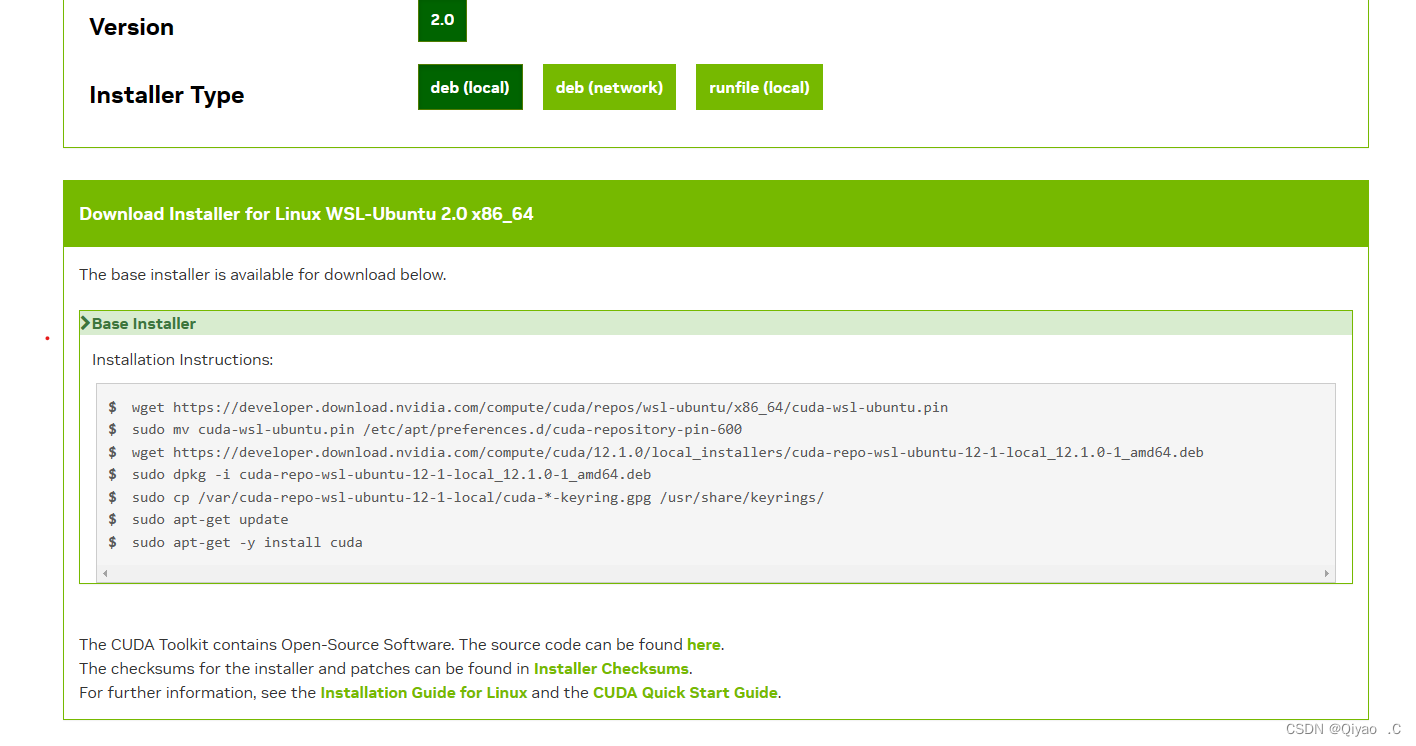Choose deb (local) installer type
1416x746 pixels.
point(470,88)
